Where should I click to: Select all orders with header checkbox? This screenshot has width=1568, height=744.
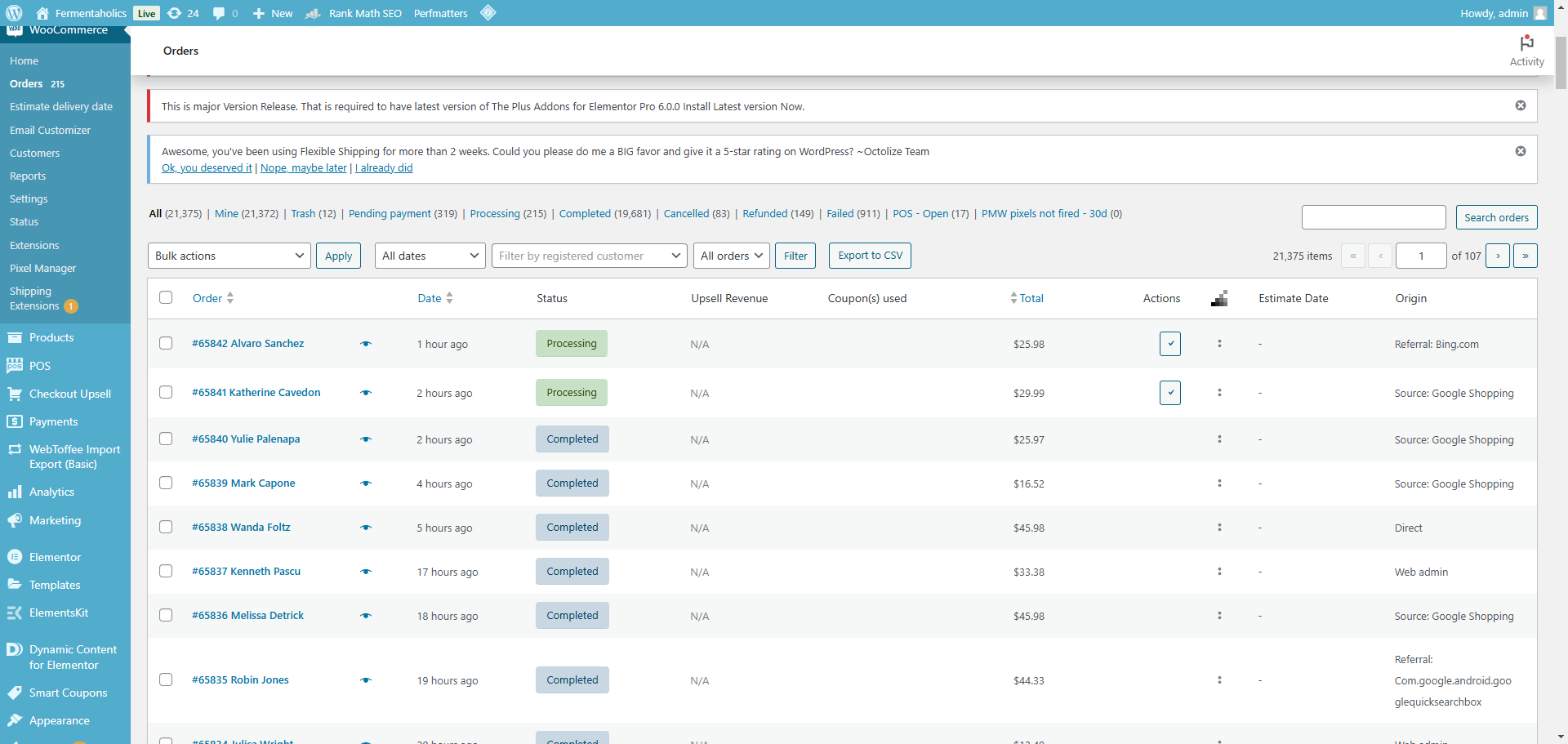tap(166, 297)
